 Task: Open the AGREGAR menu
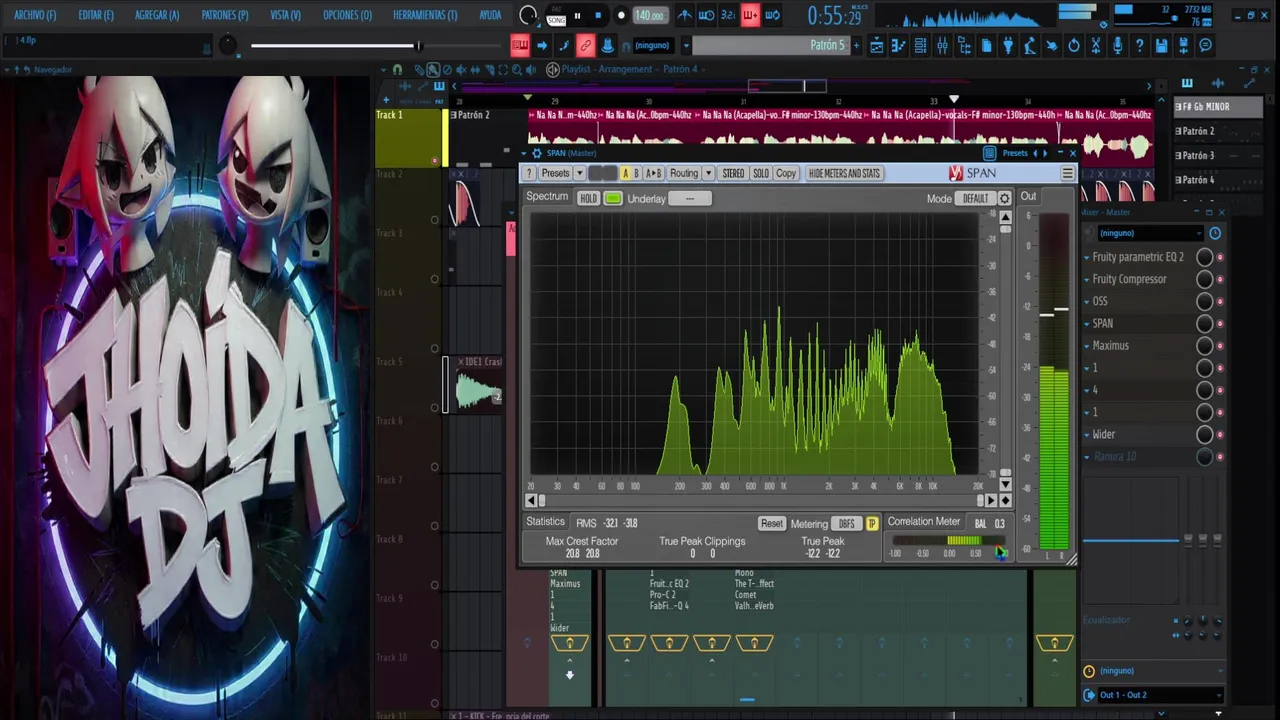[x=157, y=15]
